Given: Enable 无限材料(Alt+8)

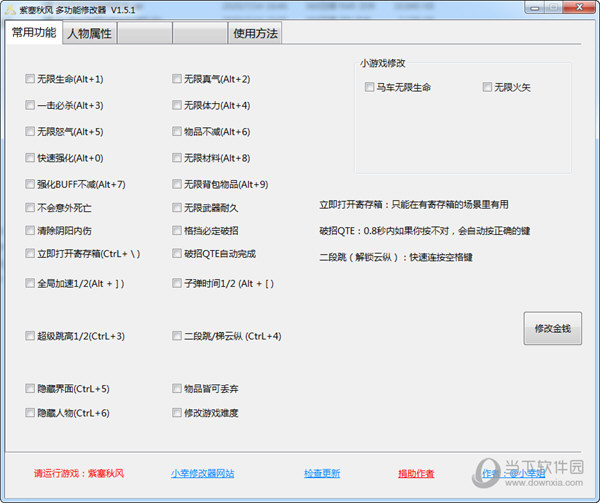Looking at the screenshot, I should click(x=177, y=158).
